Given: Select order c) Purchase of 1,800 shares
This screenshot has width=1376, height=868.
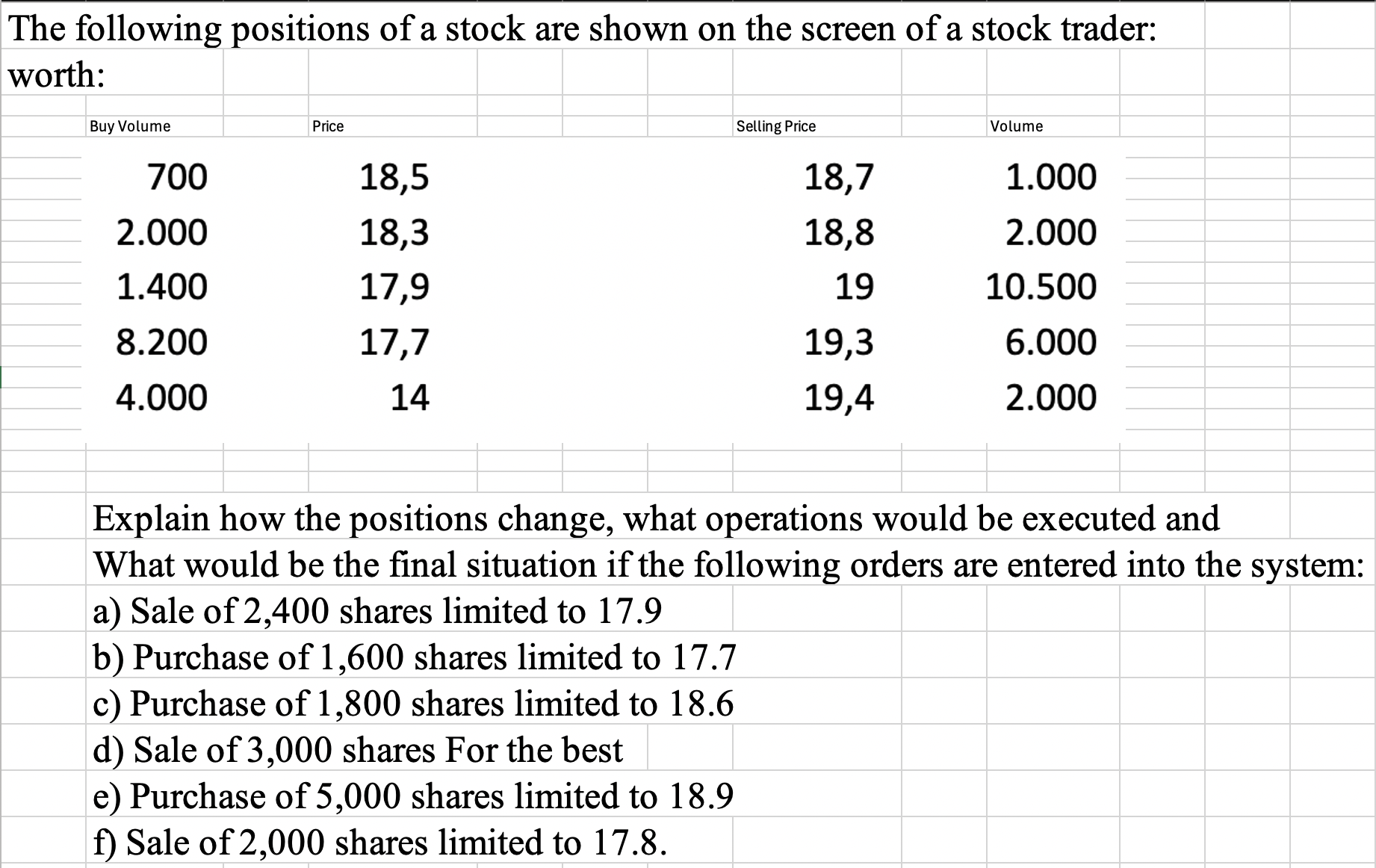Looking at the screenshot, I should (x=413, y=704).
